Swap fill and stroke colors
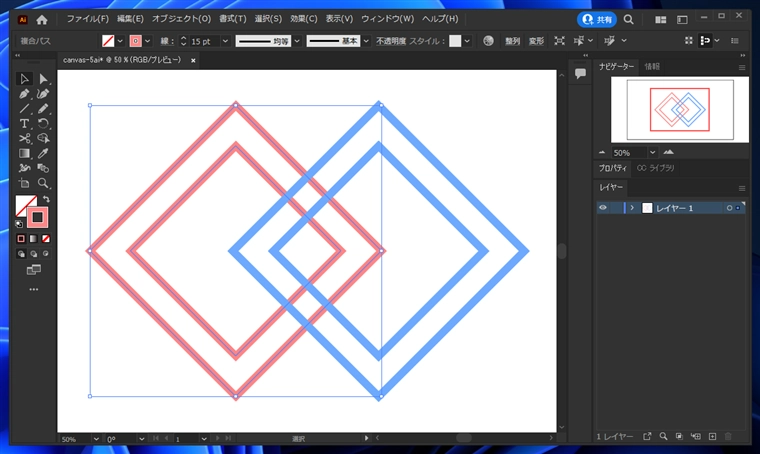 tap(46, 199)
